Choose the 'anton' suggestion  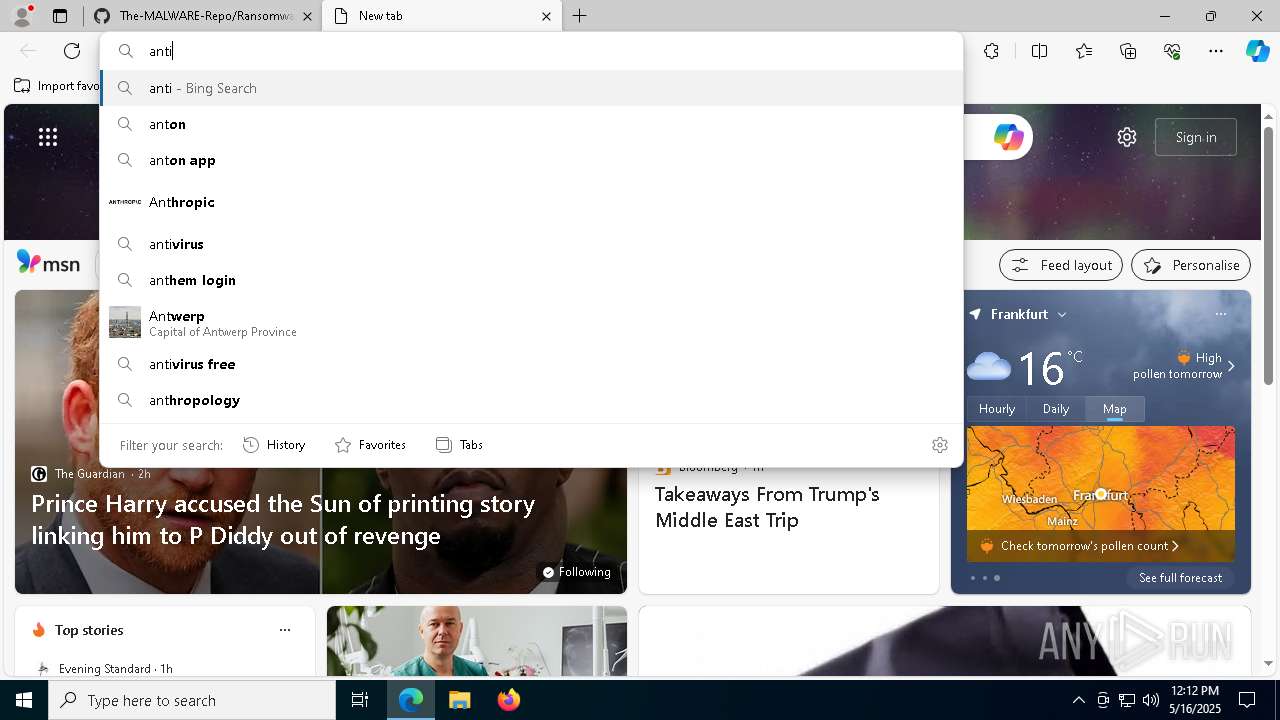tap(532, 124)
